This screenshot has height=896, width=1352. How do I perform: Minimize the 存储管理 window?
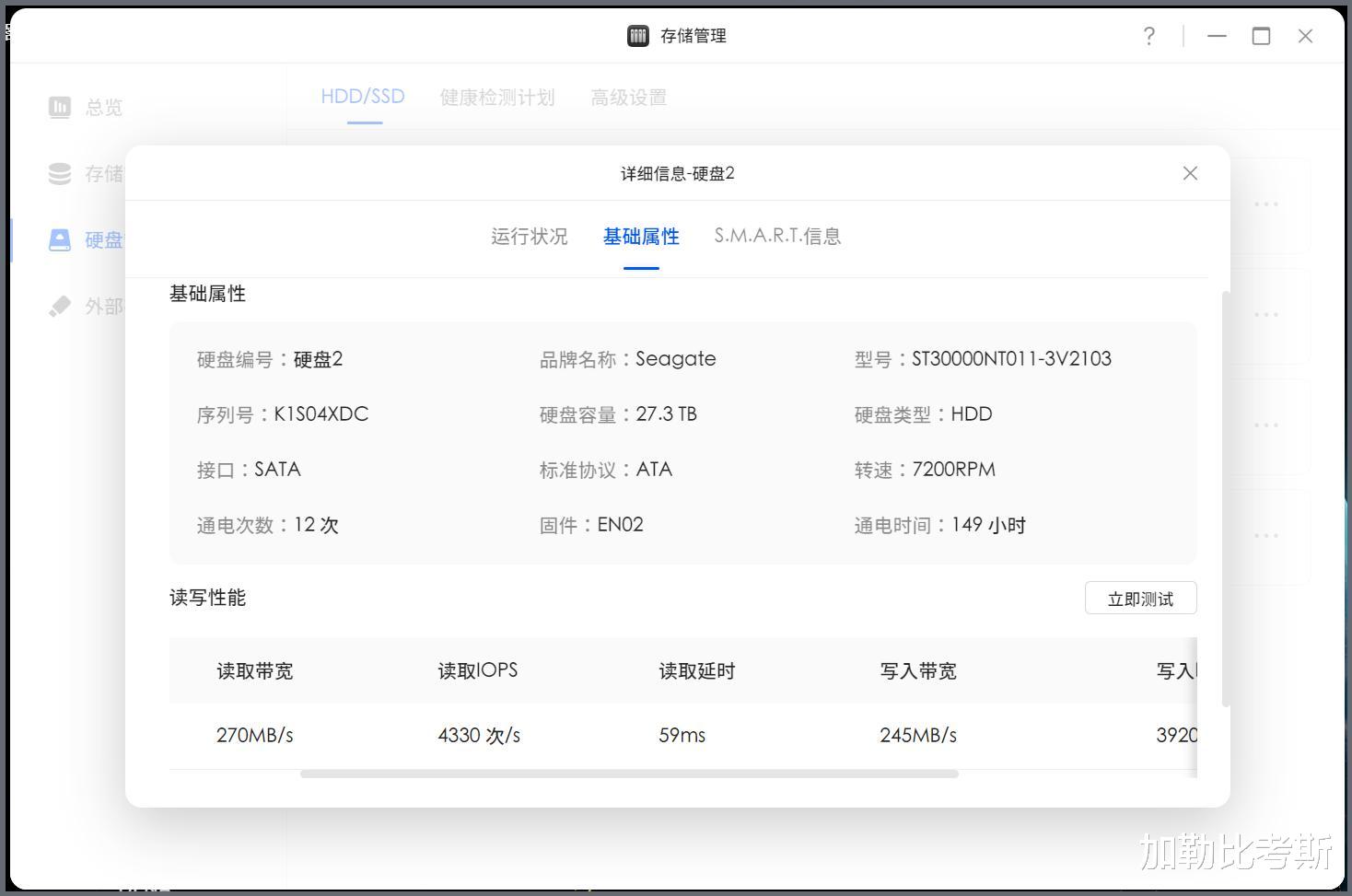[x=1218, y=36]
